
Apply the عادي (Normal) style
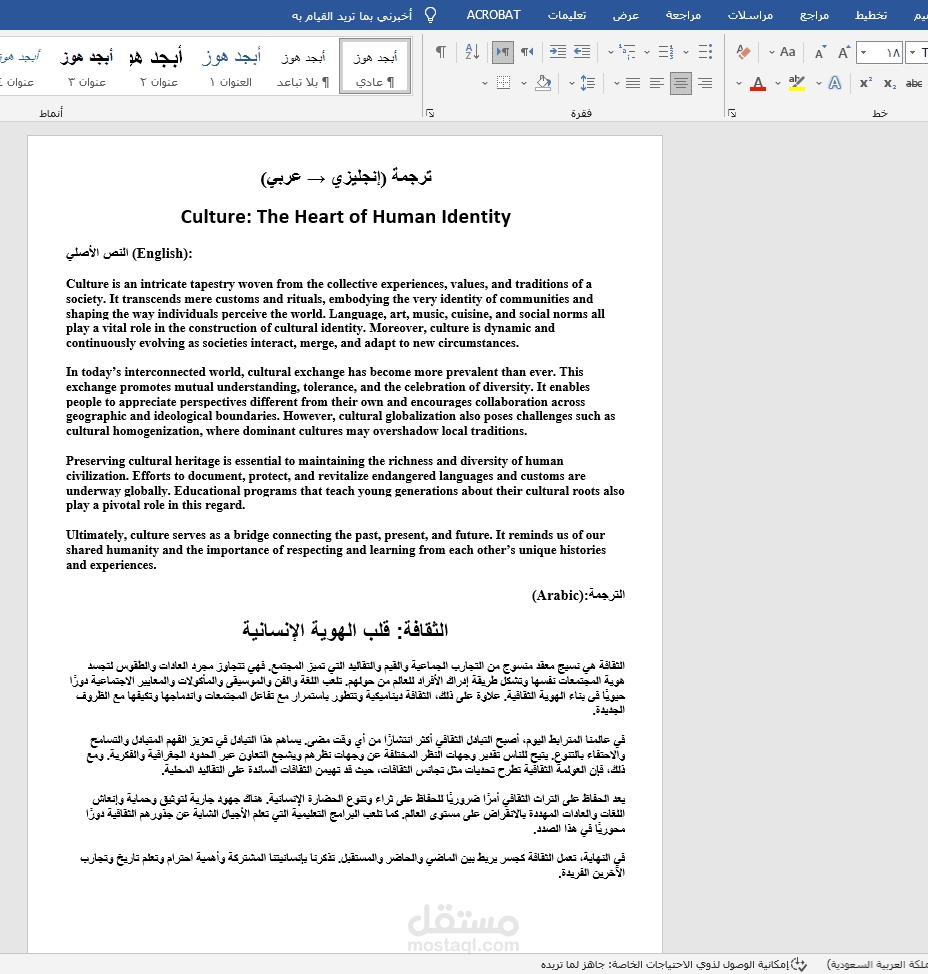coord(375,67)
